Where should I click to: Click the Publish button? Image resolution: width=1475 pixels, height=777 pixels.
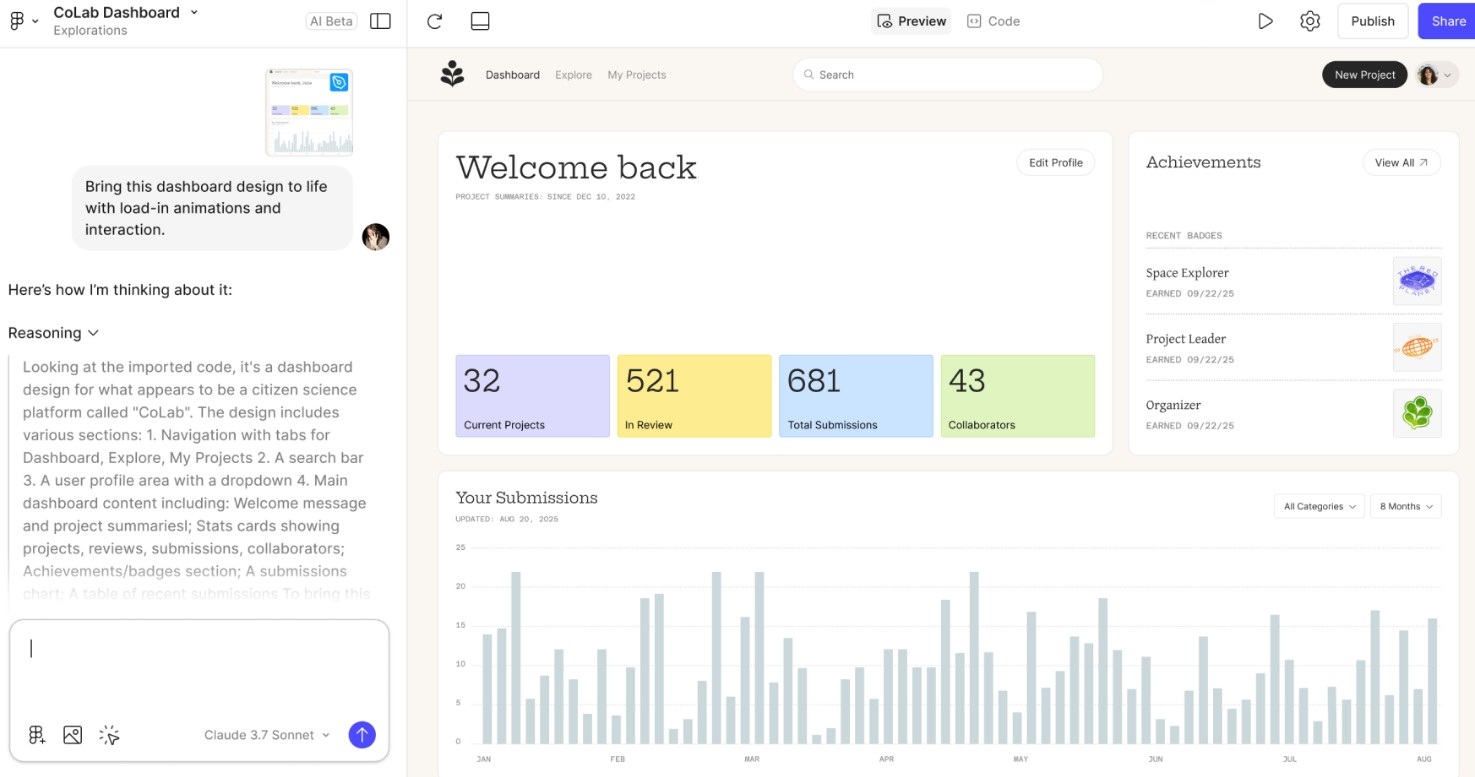(1372, 21)
